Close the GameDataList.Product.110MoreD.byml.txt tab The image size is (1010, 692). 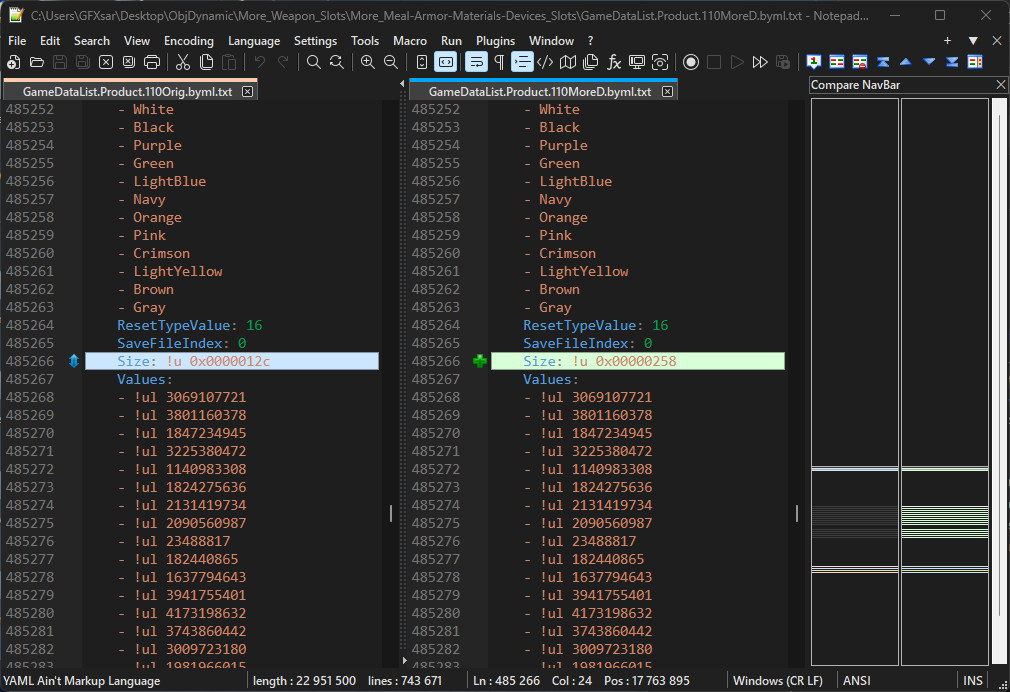[x=667, y=91]
